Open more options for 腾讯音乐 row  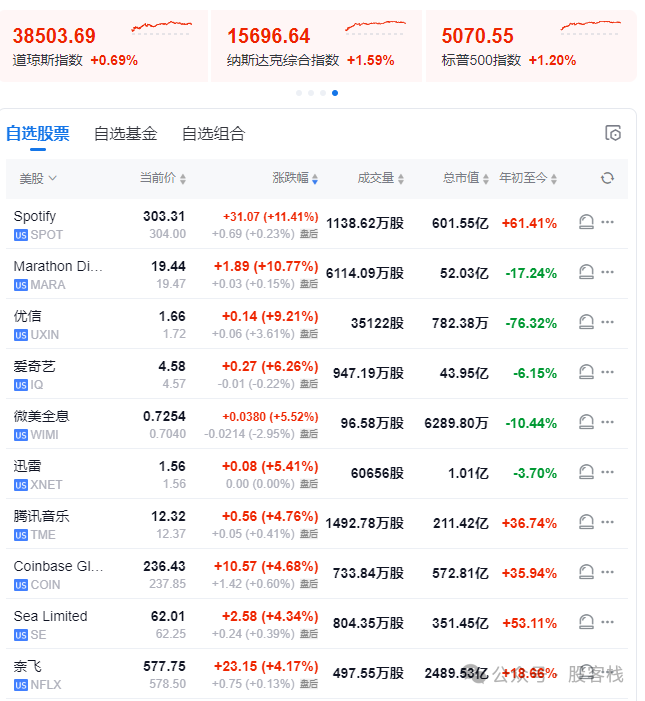(607, 523)
